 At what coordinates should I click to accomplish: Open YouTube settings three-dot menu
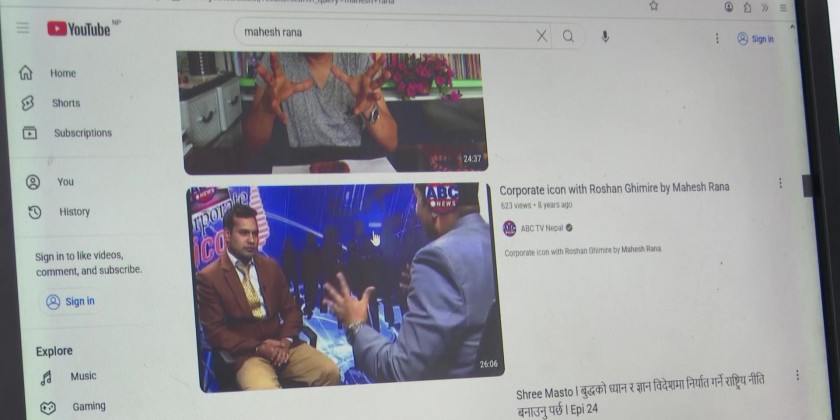click(x=716, y=38)
